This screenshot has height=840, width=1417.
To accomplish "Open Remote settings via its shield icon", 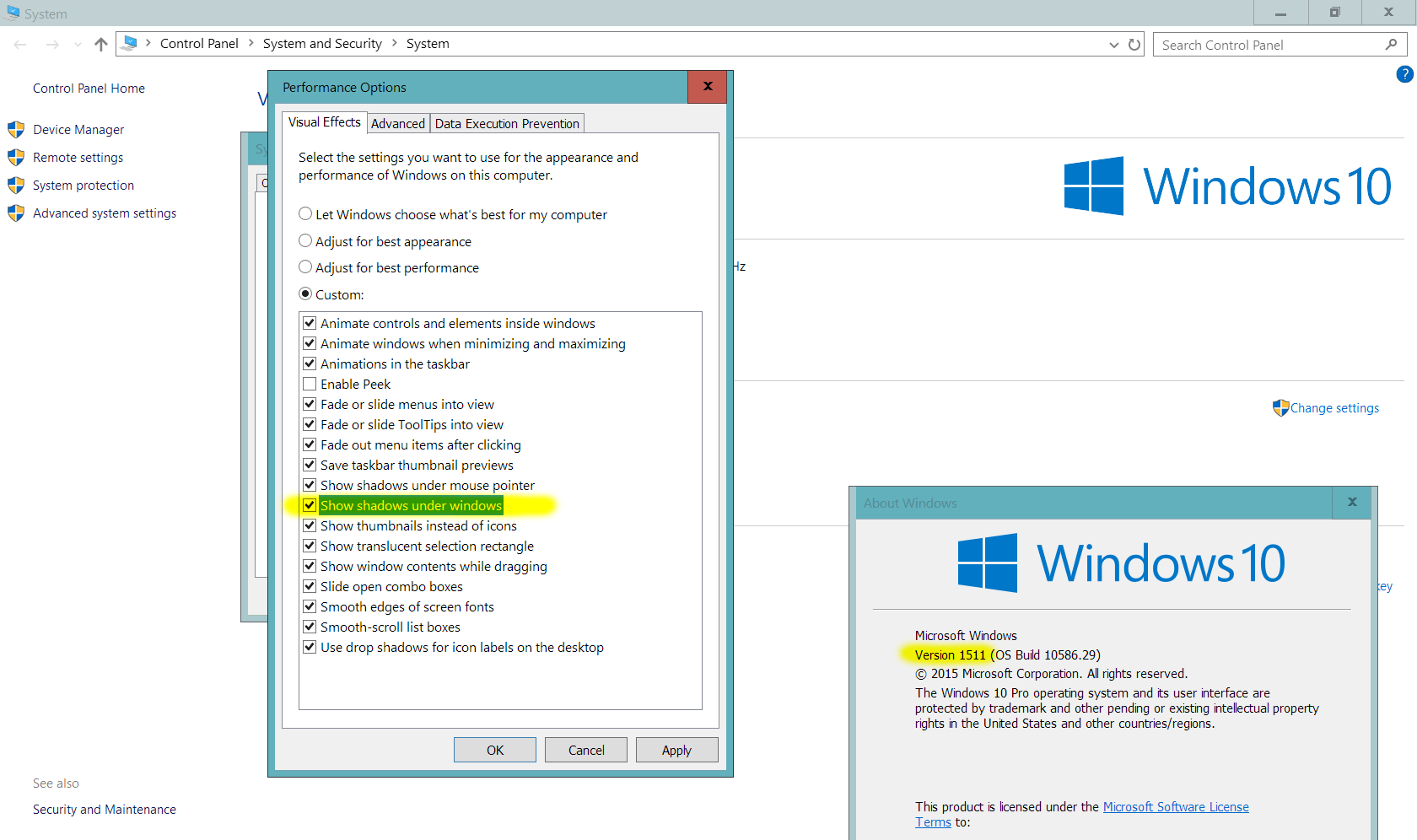I will (16, 157).
